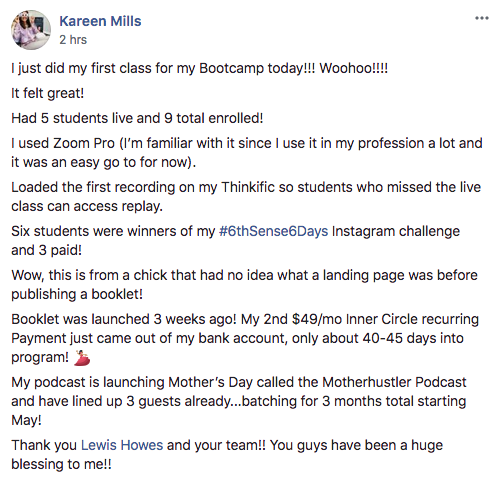
Task: Click the 'It felt great!' line
Action: [x=48, y=93]
